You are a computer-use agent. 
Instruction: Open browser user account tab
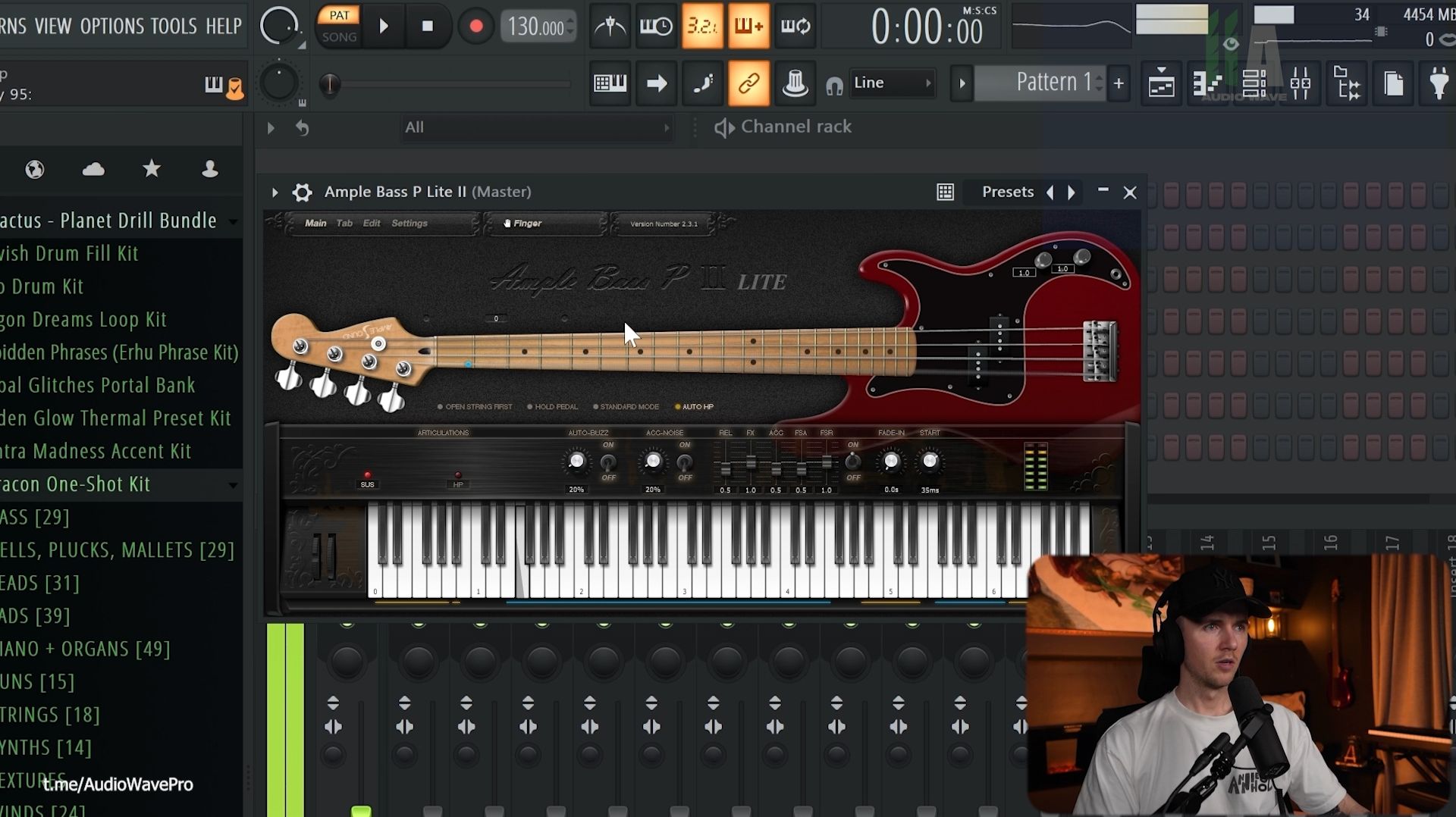point(210,168)
